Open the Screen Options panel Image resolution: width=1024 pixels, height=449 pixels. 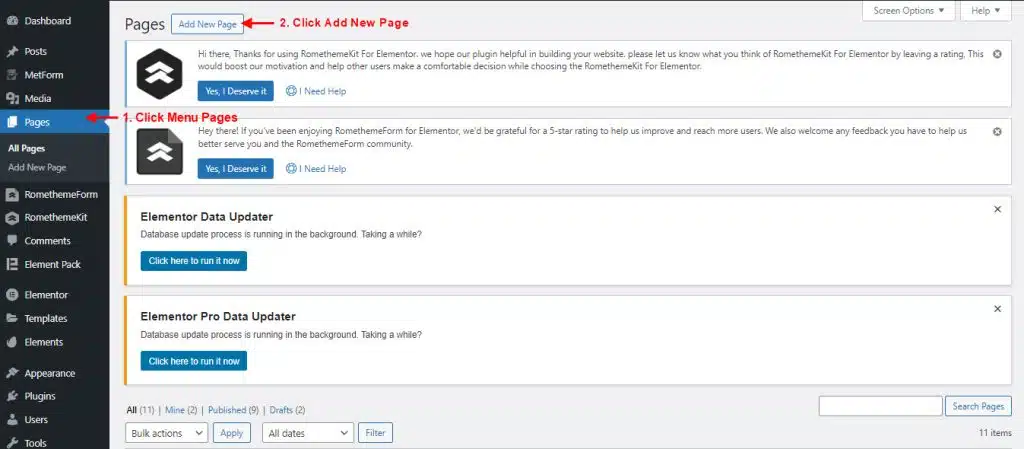(908, 10)
